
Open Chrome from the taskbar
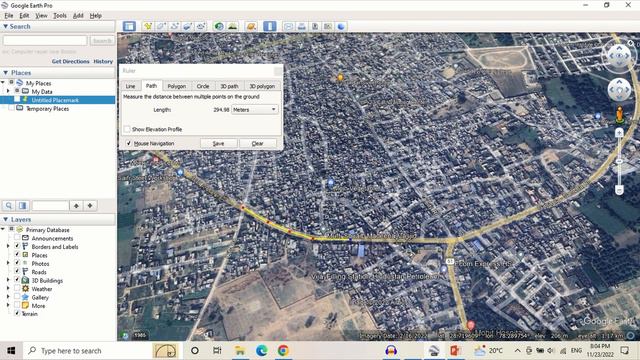pos(283,350)
